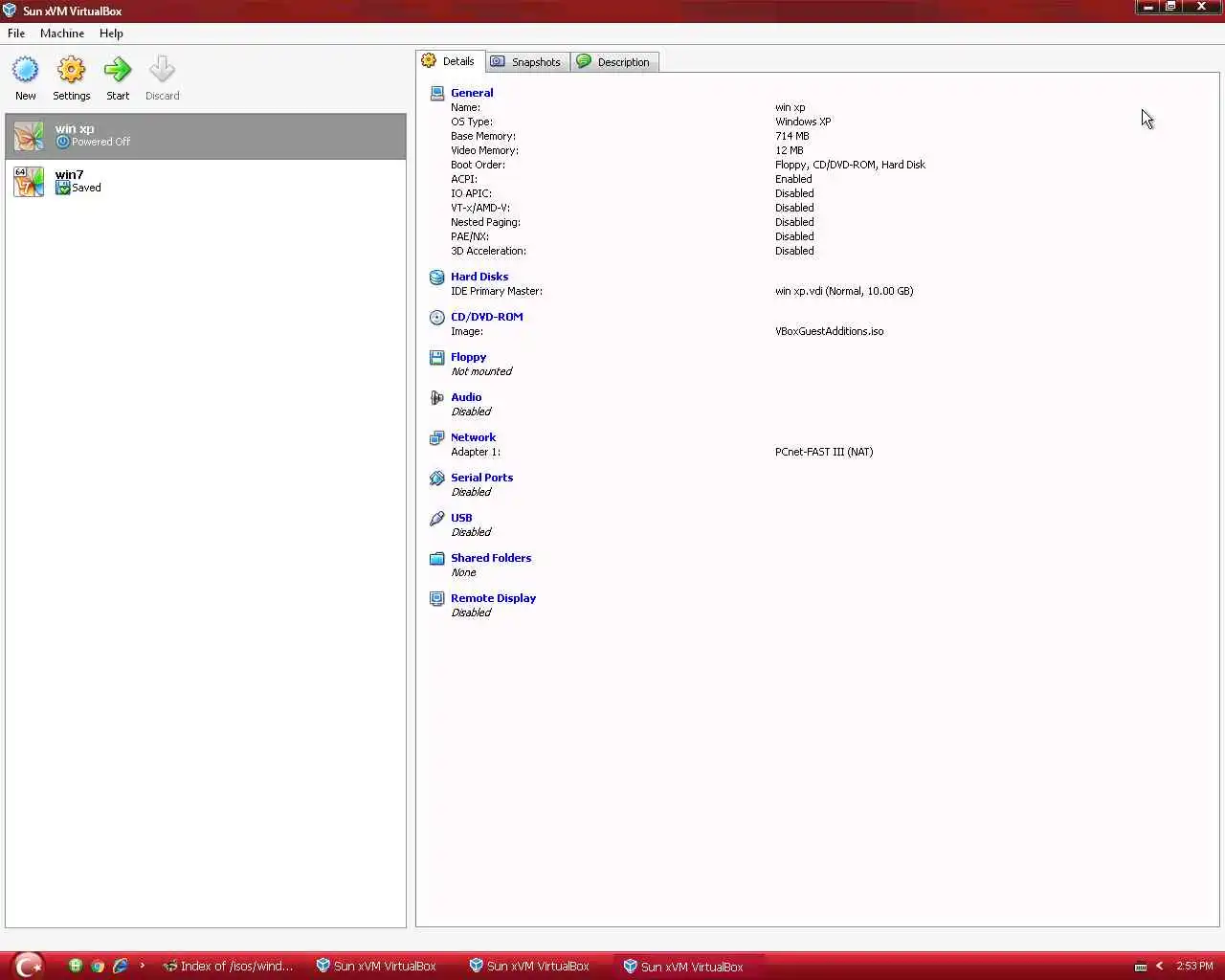Click the Snapshots tab camera icon
Screen dimensions: 1225x980
498,61
